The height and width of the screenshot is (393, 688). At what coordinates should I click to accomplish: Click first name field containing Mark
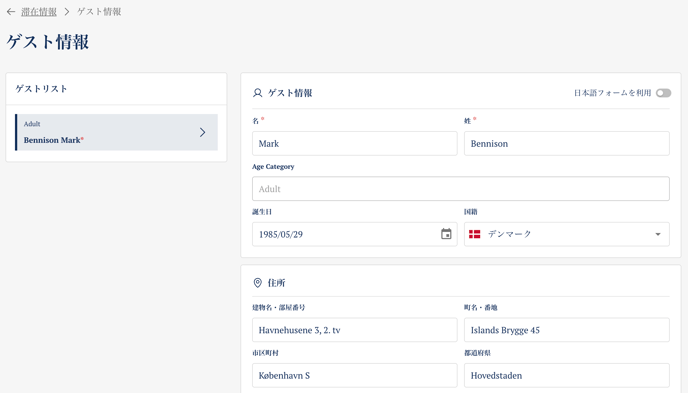355,143
